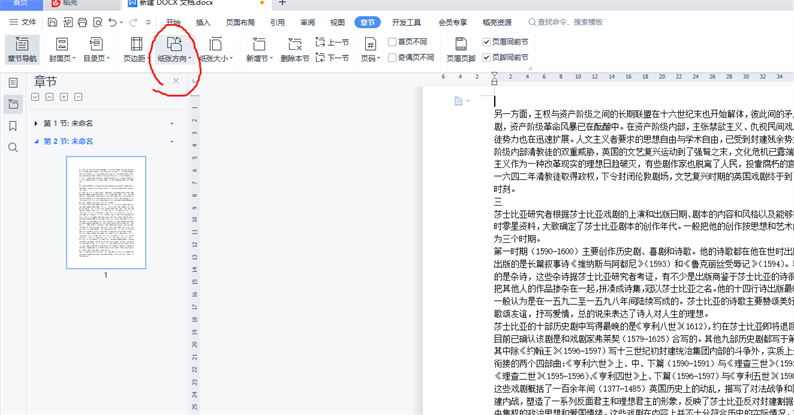Switch to the 页面布局 ribbon tab
Viewport: 794px width, 415px height.
[x=239, y=21]
